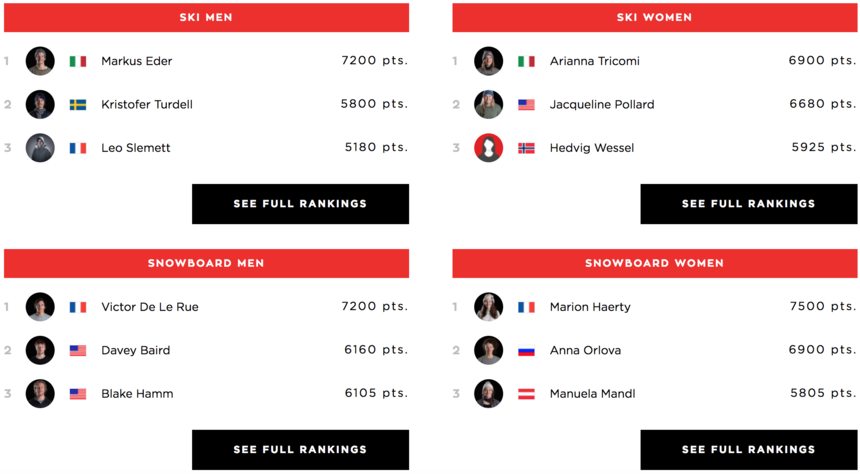Select the Ski Women red header
Screen dimensions: 860x474
655,18
